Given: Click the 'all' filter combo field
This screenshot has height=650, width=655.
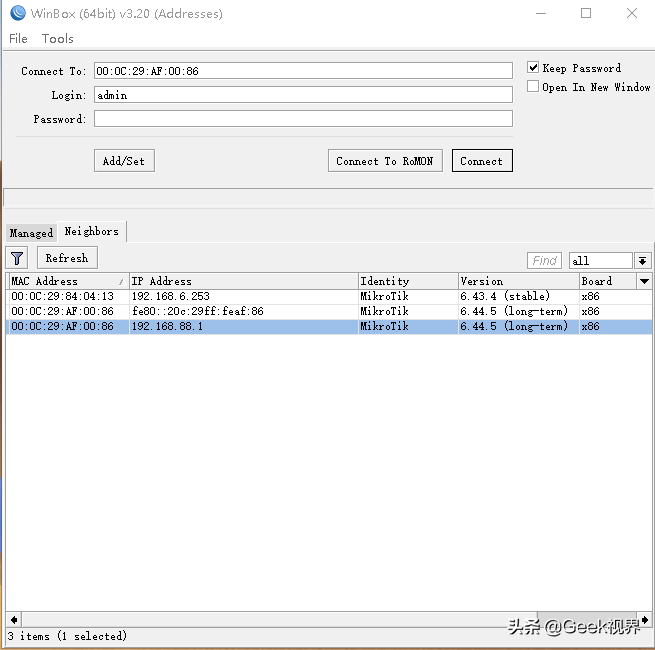Looking at the screenshot, I should (x=601, y=261).
